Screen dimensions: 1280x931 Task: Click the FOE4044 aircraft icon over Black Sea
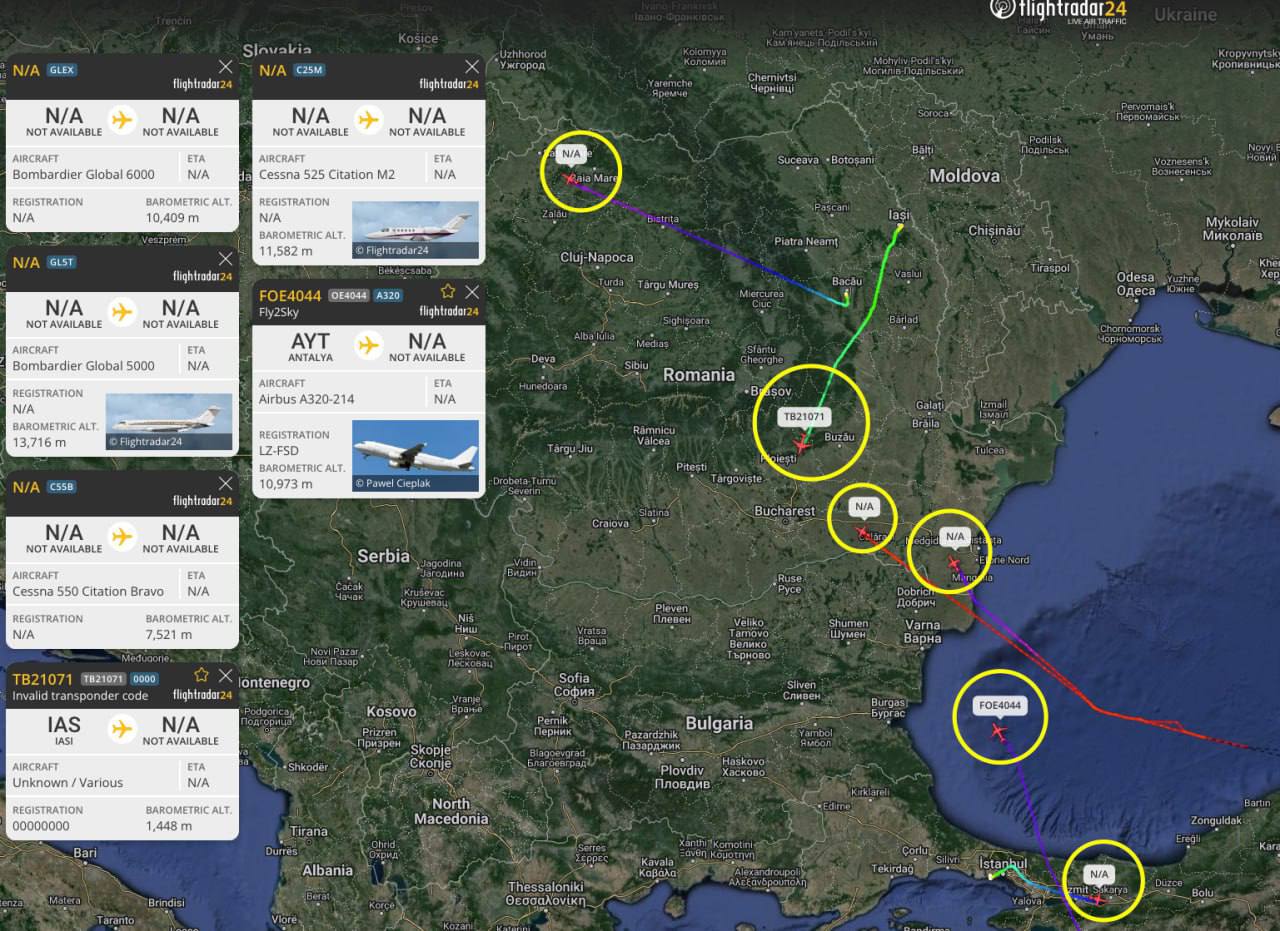point(998,731)
